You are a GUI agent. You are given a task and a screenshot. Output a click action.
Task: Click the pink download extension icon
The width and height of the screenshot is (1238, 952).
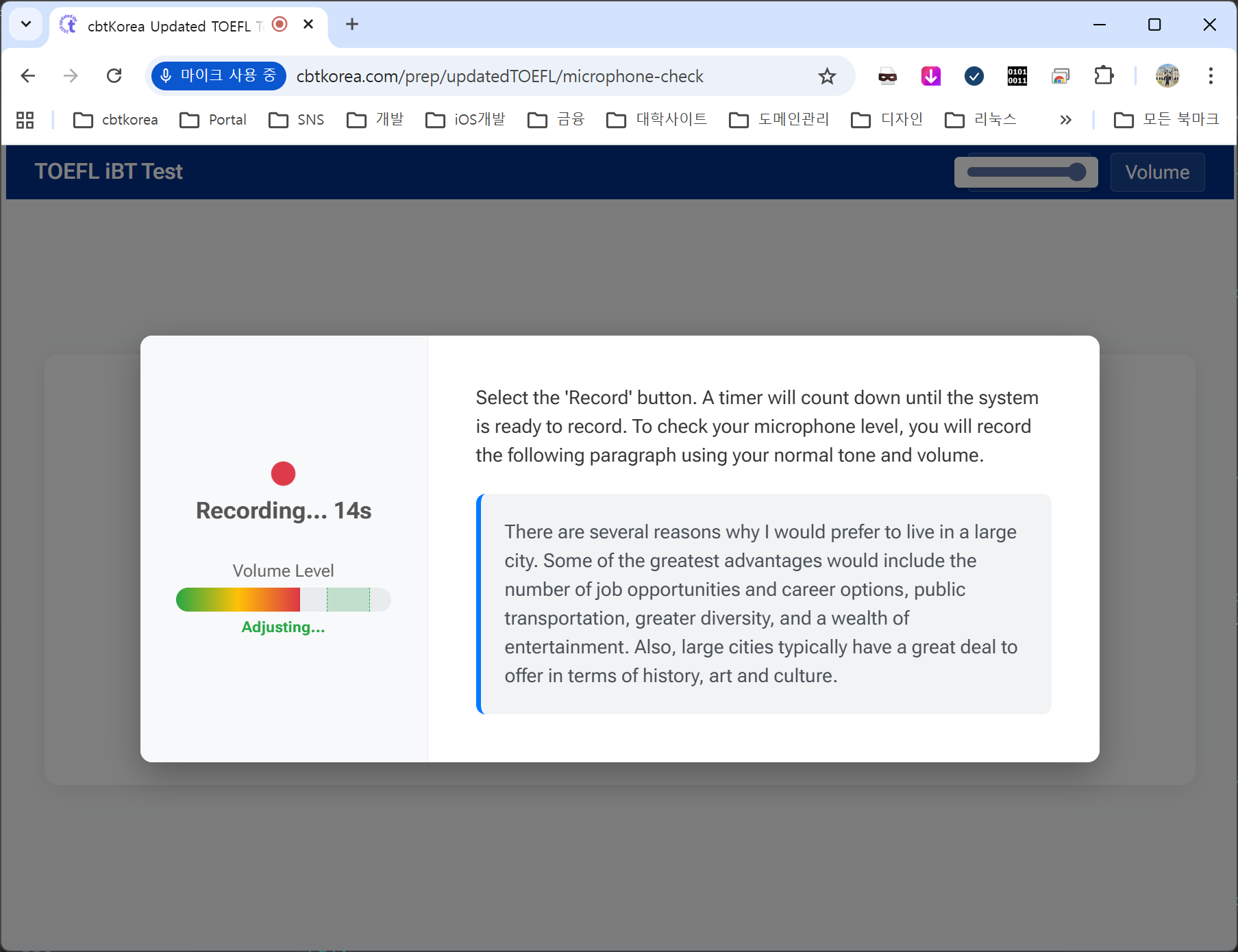pos(930,76)
